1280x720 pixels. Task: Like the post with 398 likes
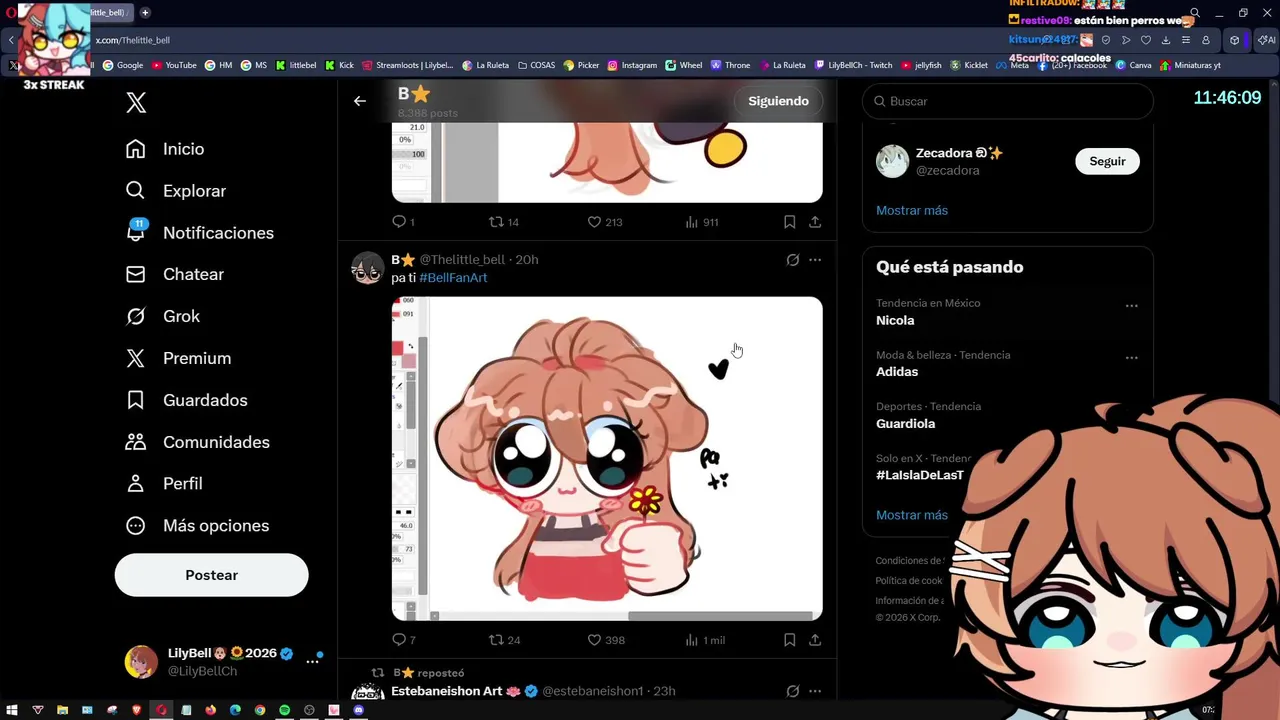(x=605, y=640)
